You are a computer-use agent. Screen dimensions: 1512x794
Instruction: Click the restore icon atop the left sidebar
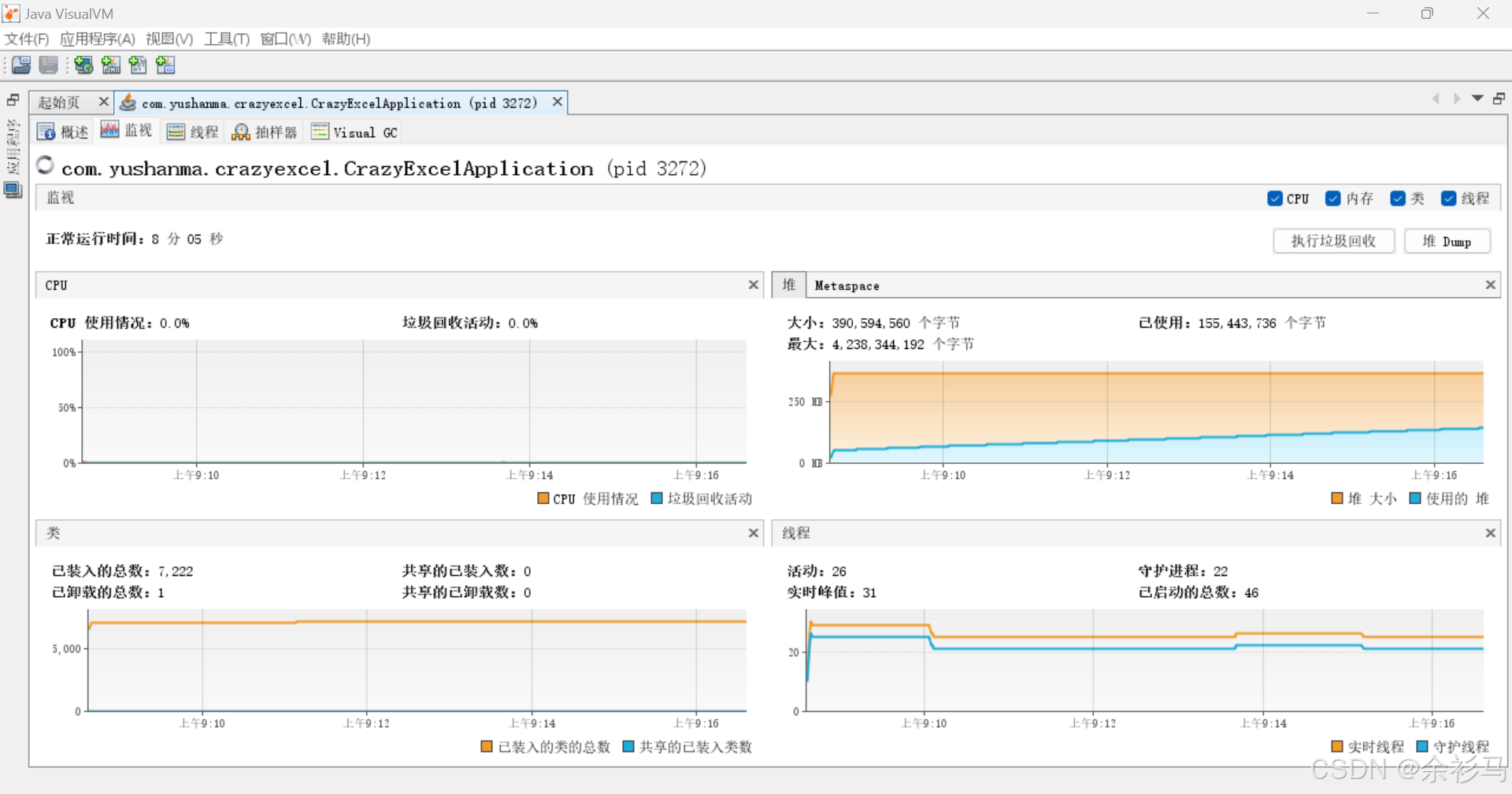click(x=13, y=100)
